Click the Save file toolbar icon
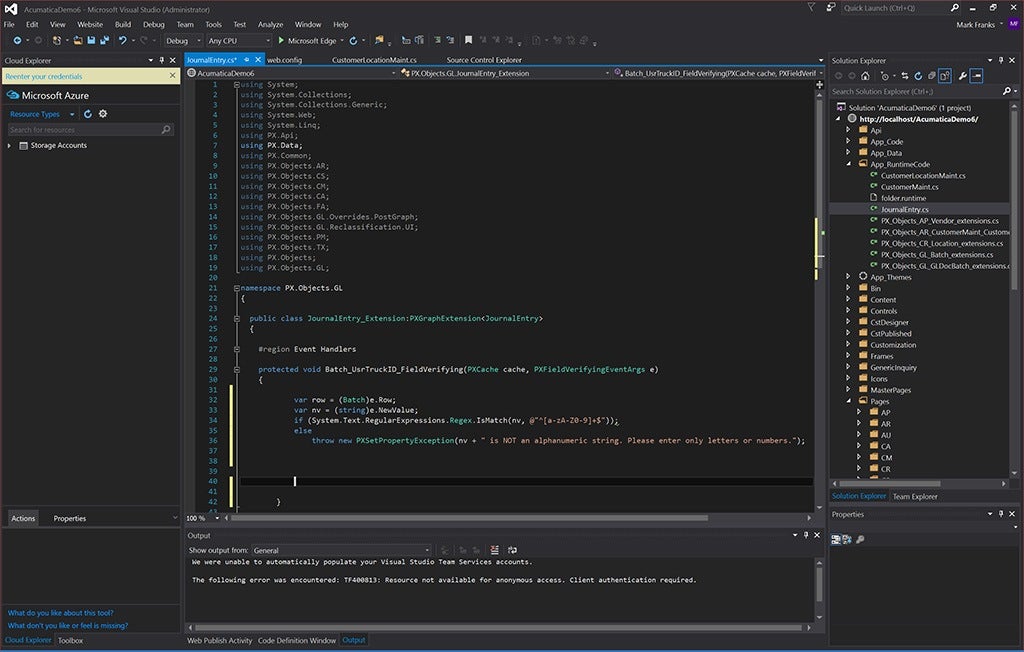 tap(91, 41)
